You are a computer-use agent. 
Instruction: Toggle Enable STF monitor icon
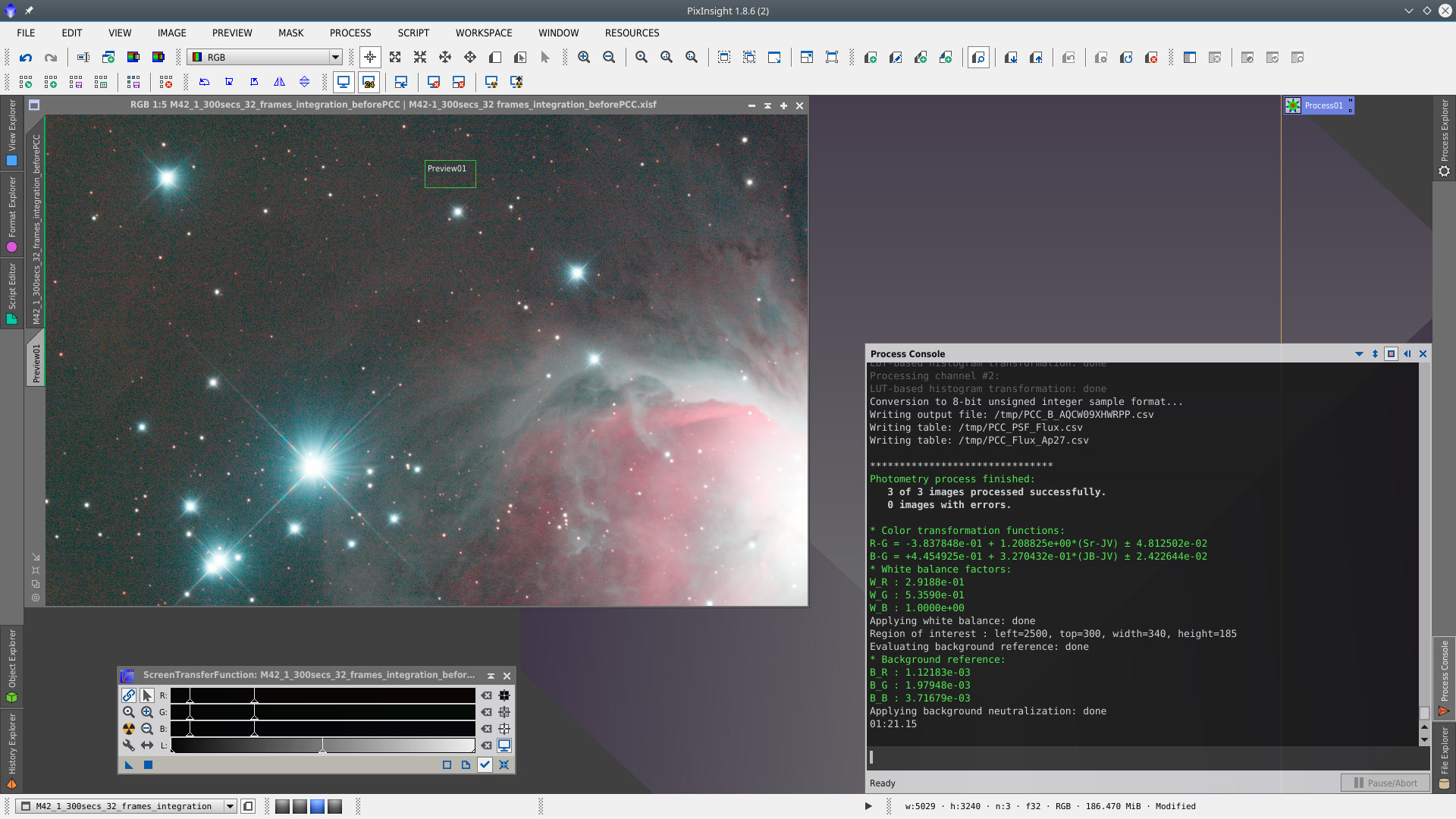click(x=504, y=745)
